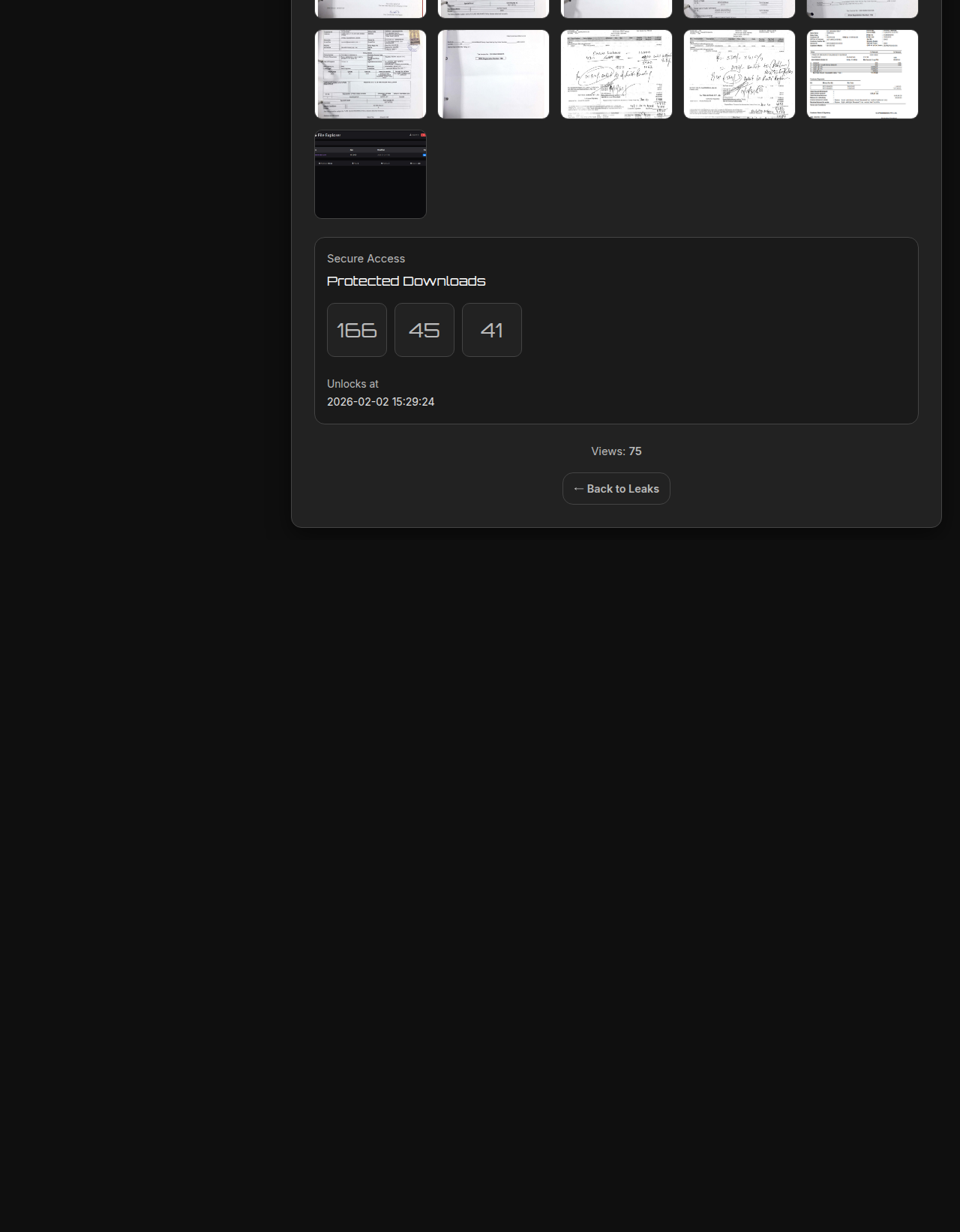The width and height of the screenshot is (960, 1232).
Task: Open the fourth partially visible top-row thumbnail
Action: click(x=739, y=9)
